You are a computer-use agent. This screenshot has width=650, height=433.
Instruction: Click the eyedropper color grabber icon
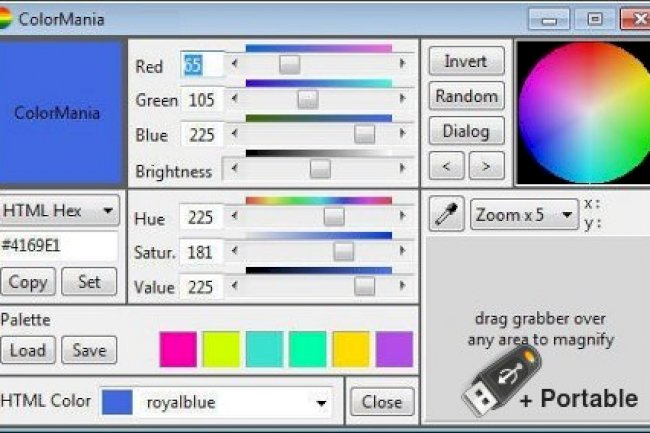click(x=447, y=214)
